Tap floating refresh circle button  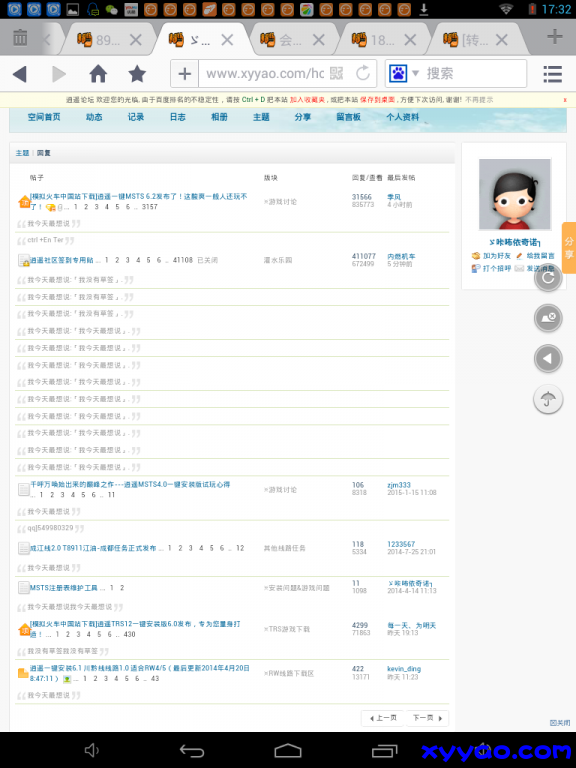pyautogui.click(x=548, y=278)
